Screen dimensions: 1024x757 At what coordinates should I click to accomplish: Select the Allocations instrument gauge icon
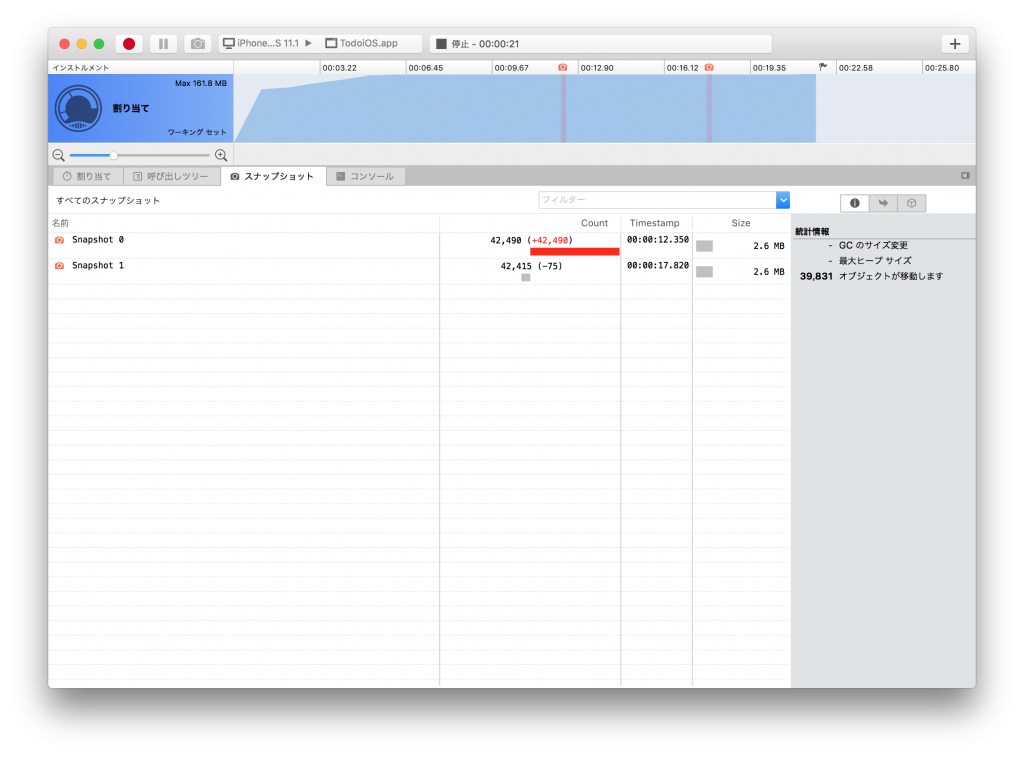tap(78, 108)
